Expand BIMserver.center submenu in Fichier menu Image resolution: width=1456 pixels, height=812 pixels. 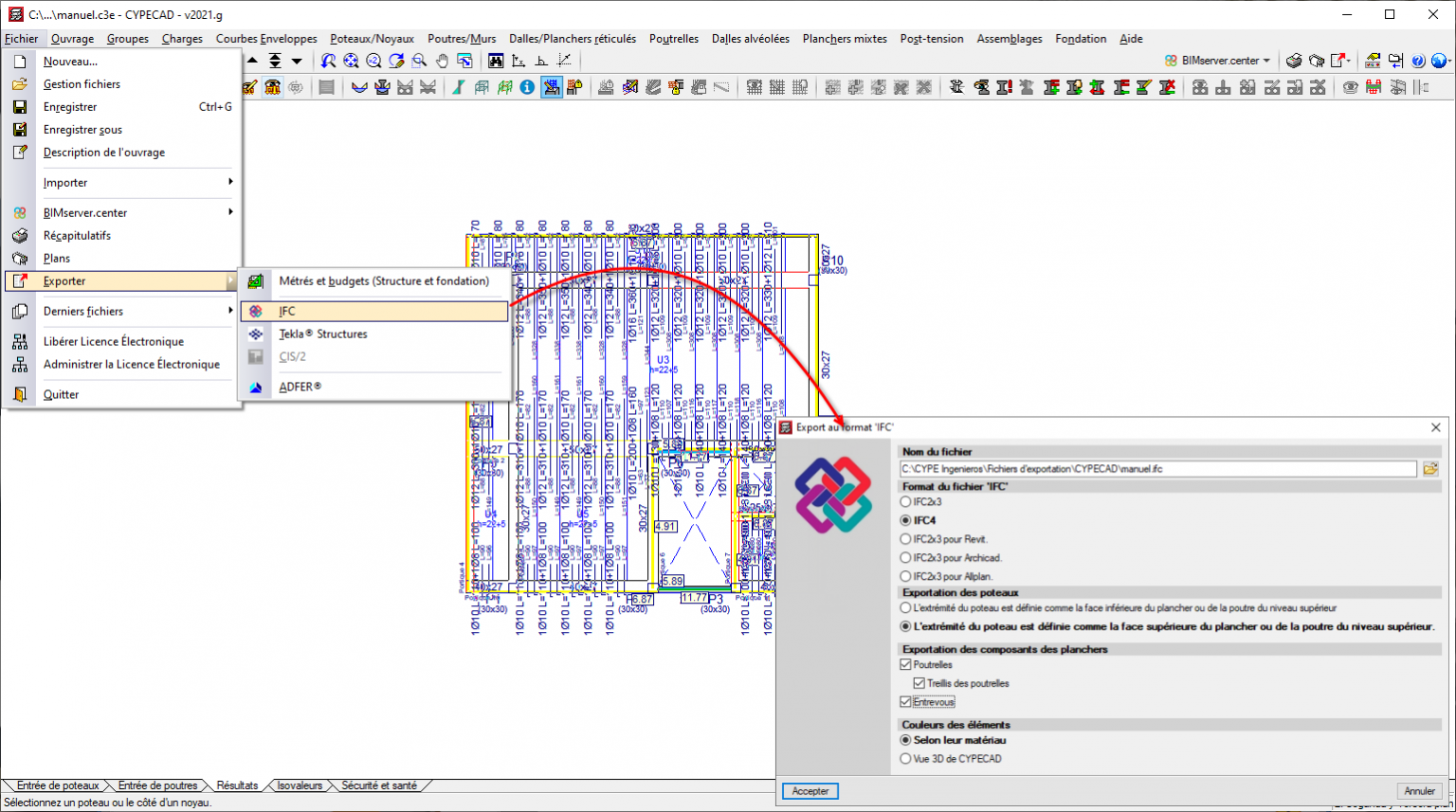[121, 213]
